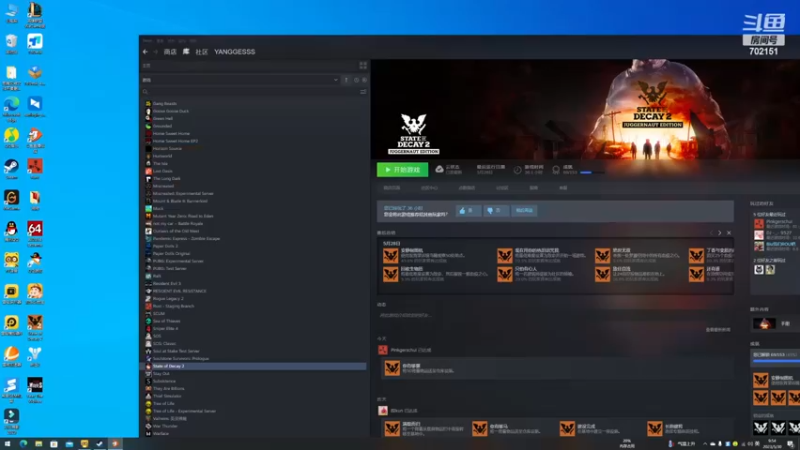Open the 库 library tab
Viewport: 800px width, 450px height.
coord(186,52)
